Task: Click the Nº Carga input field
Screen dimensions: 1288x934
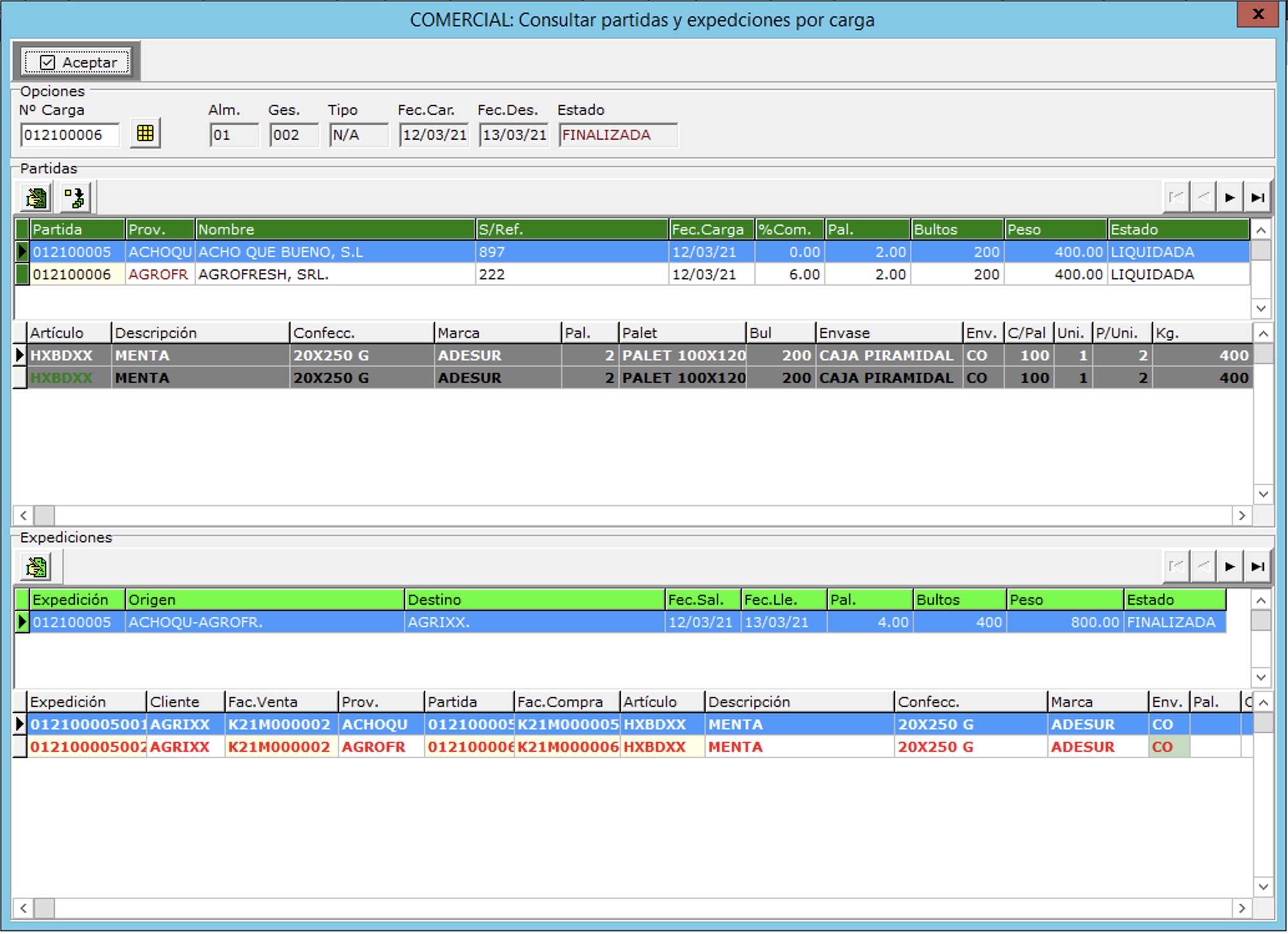Action: 70,135
